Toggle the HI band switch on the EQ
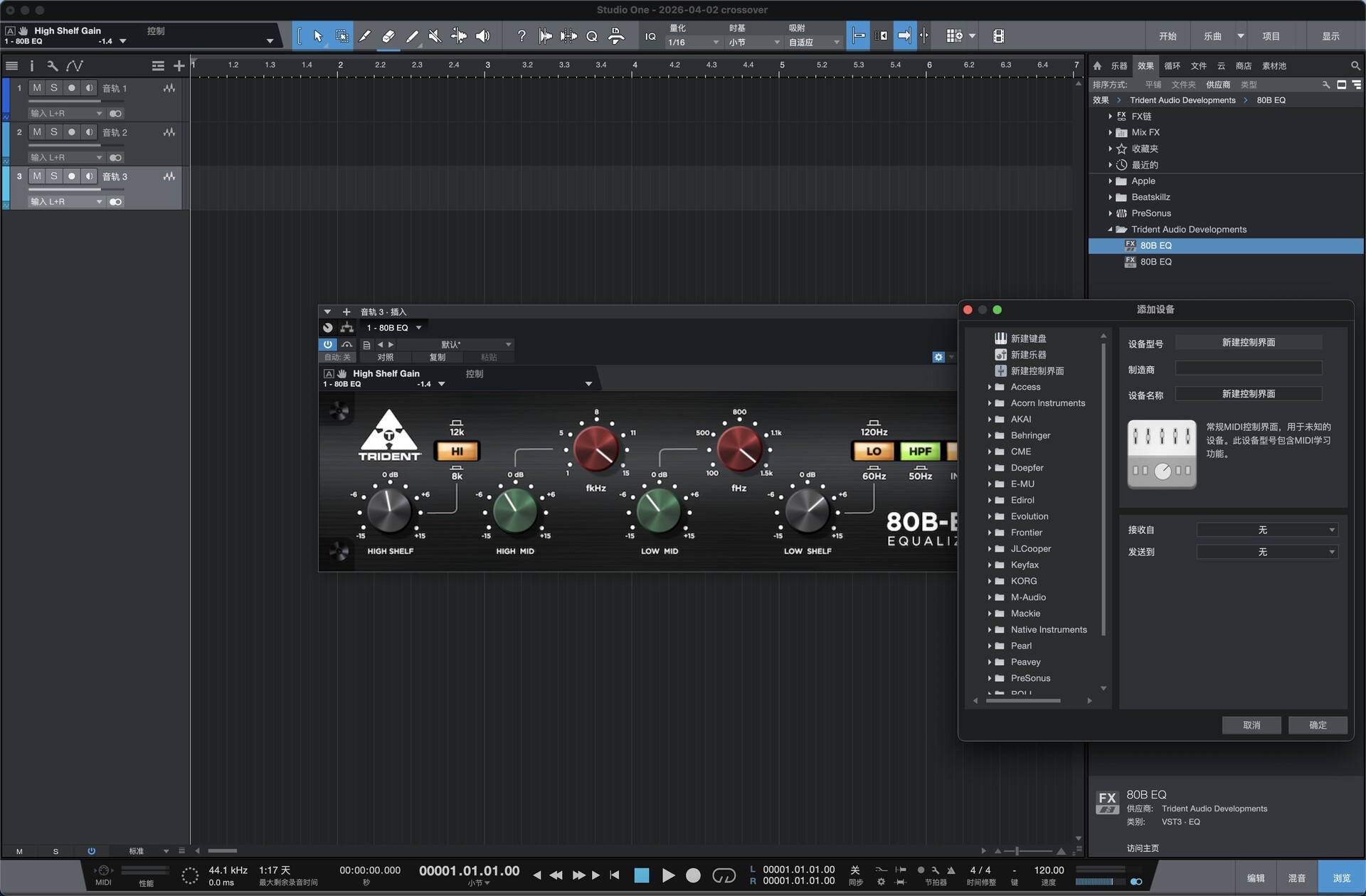1366x896 pixels. point(457,451)
